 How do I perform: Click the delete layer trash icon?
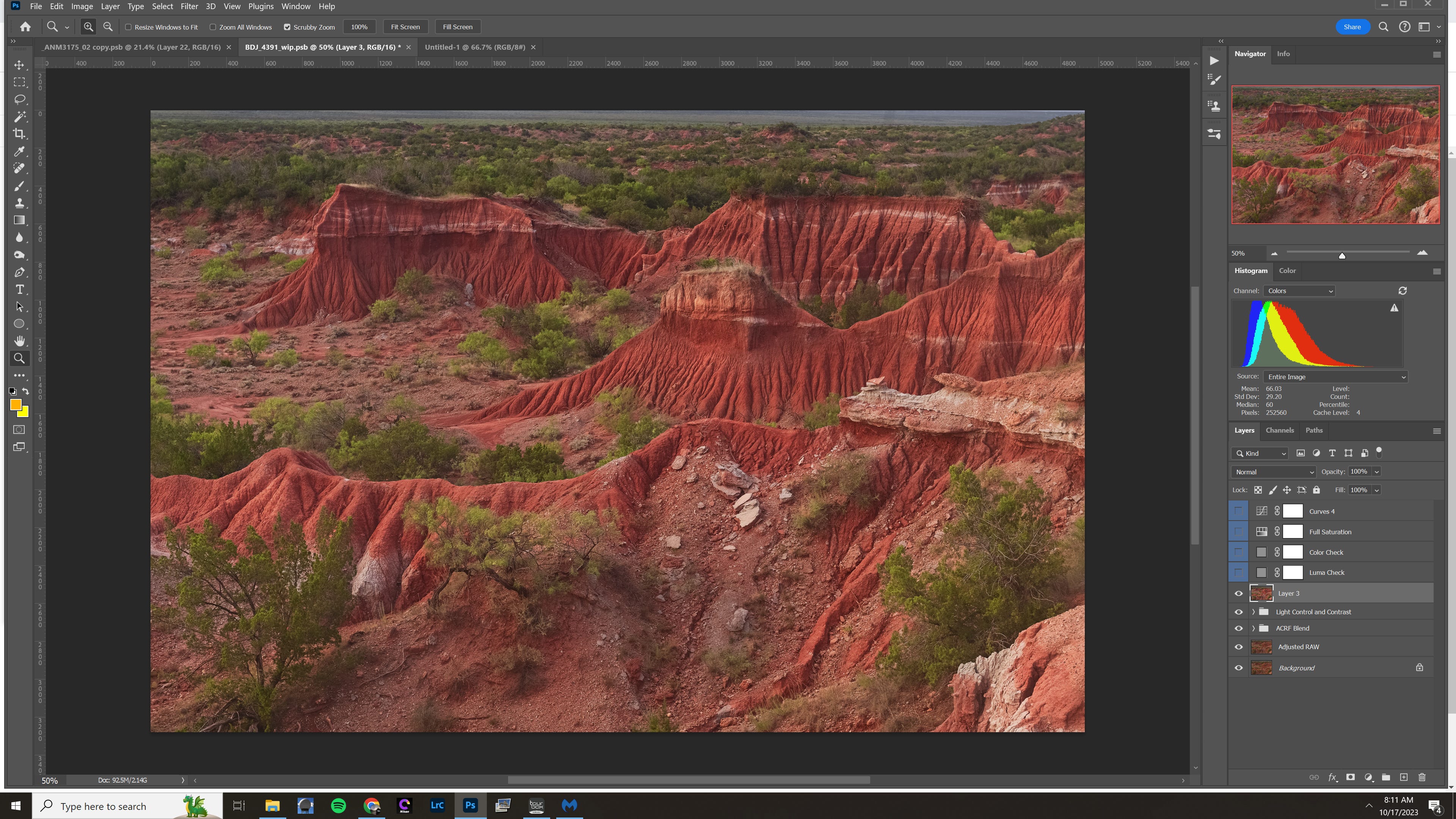click(x=1422, y=777)
